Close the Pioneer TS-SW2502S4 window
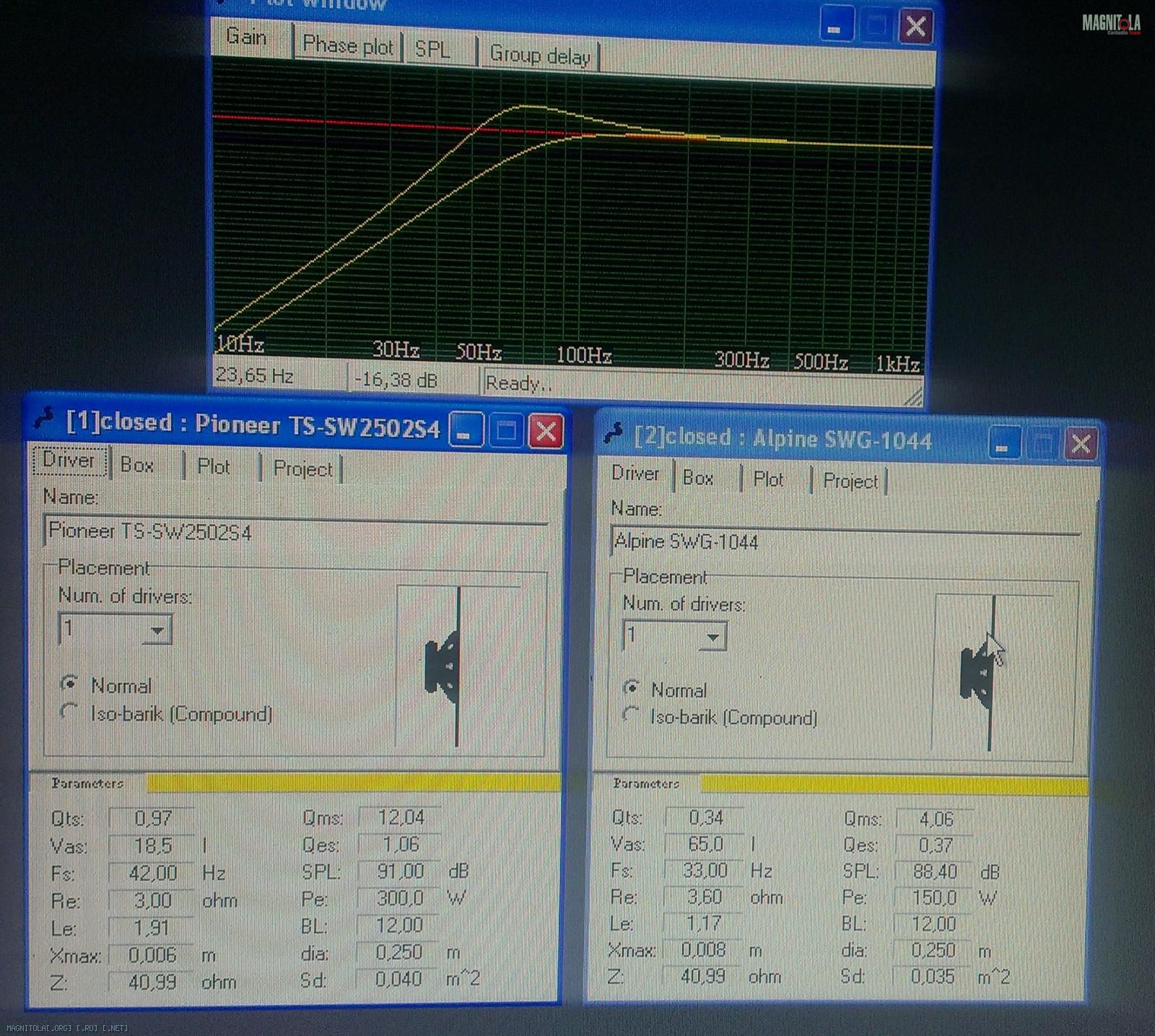The image size is (1155, 1036). coord(546,432)
